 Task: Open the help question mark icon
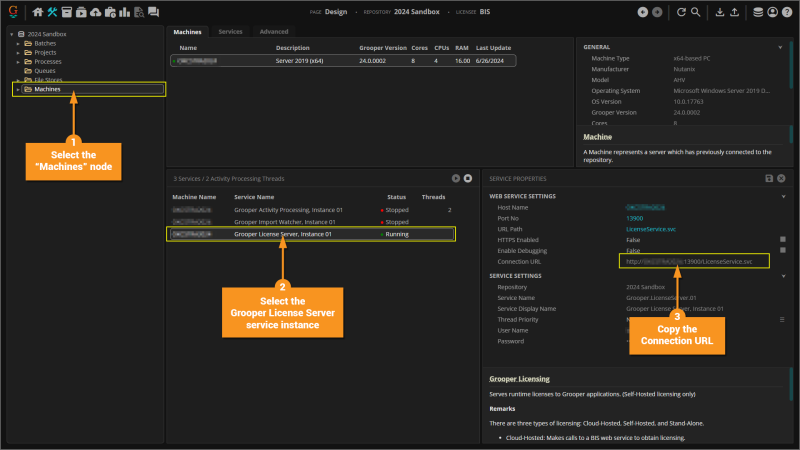(x=785, y=12)
